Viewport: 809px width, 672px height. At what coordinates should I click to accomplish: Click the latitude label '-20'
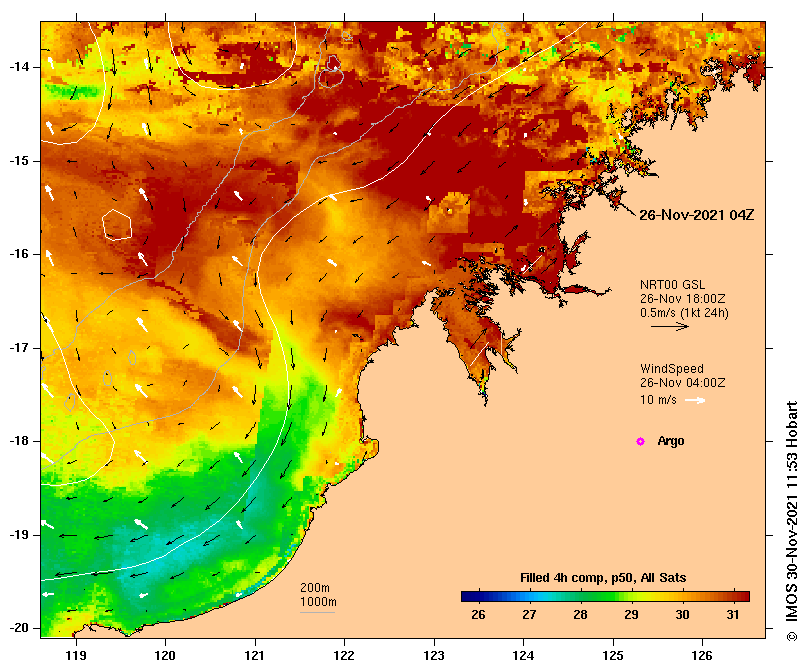(x=19, y=629)
